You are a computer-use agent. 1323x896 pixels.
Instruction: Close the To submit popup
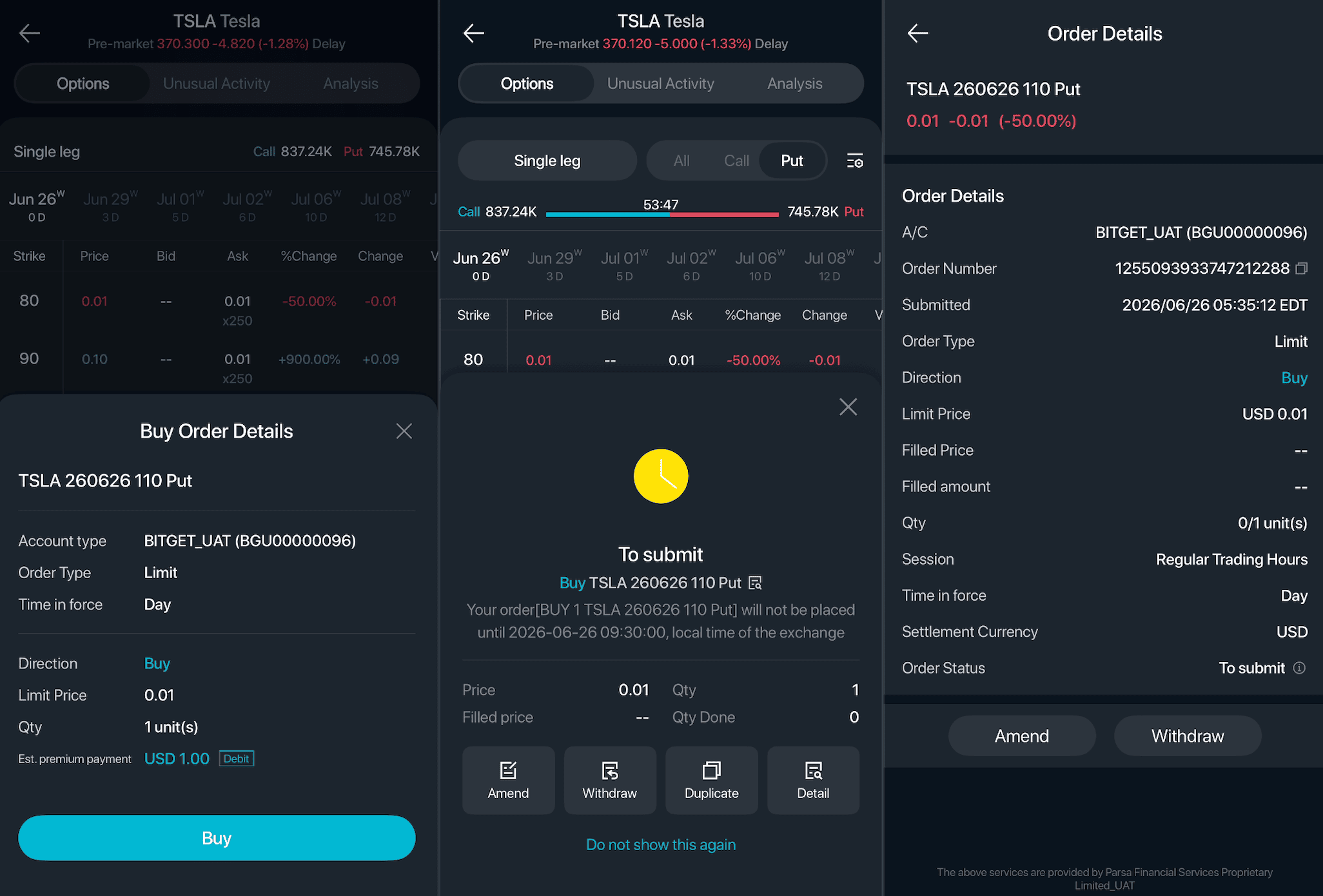(x=848, y=407)
